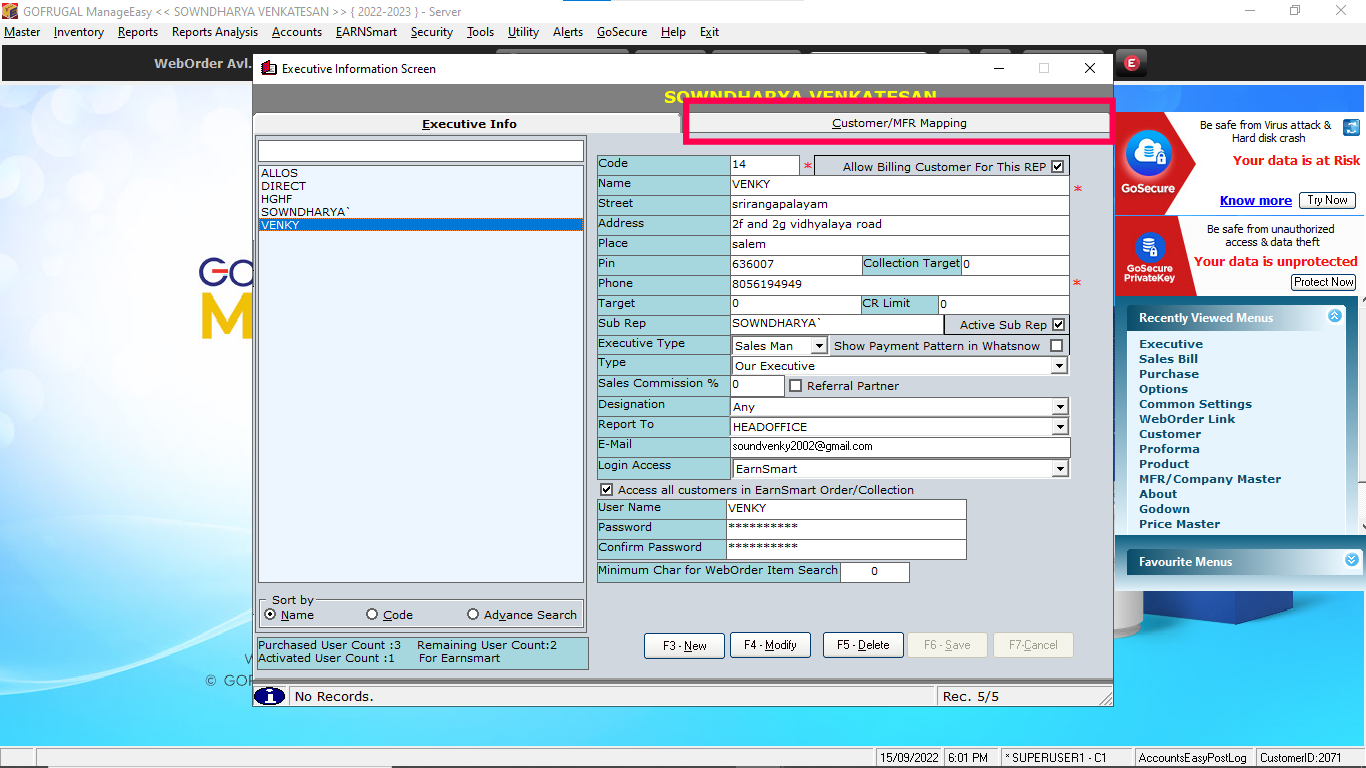Switch to Customer/MFR Mapping tab

point(899,123)
